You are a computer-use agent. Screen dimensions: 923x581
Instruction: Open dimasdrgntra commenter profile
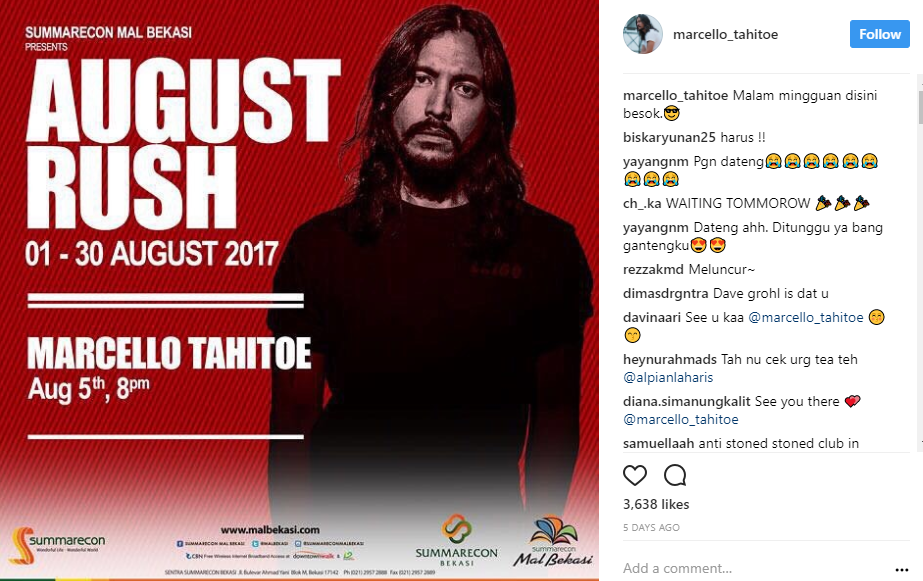[666, 293]
